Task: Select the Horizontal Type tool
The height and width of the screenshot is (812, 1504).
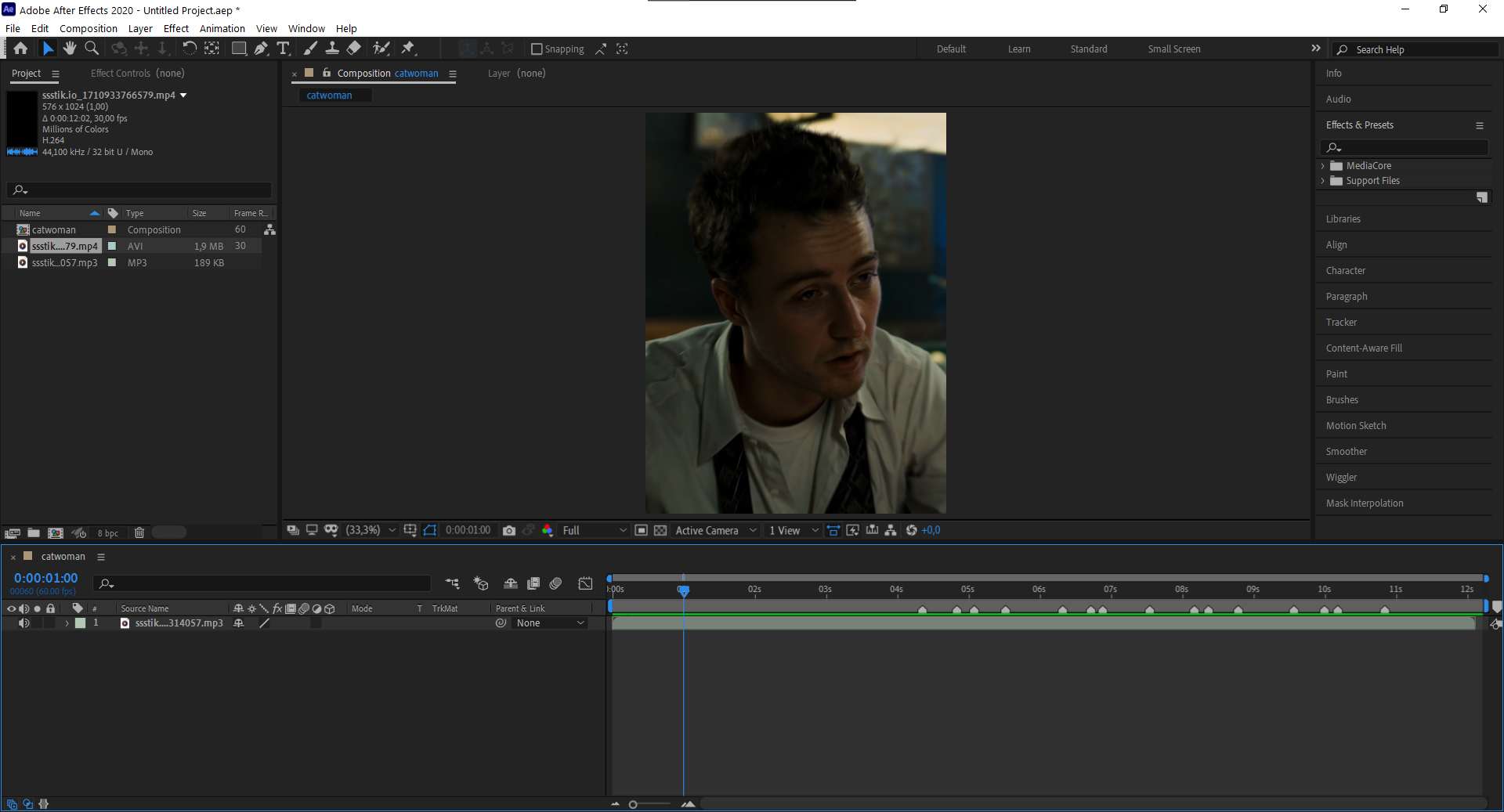Action: tap(284, 49)
